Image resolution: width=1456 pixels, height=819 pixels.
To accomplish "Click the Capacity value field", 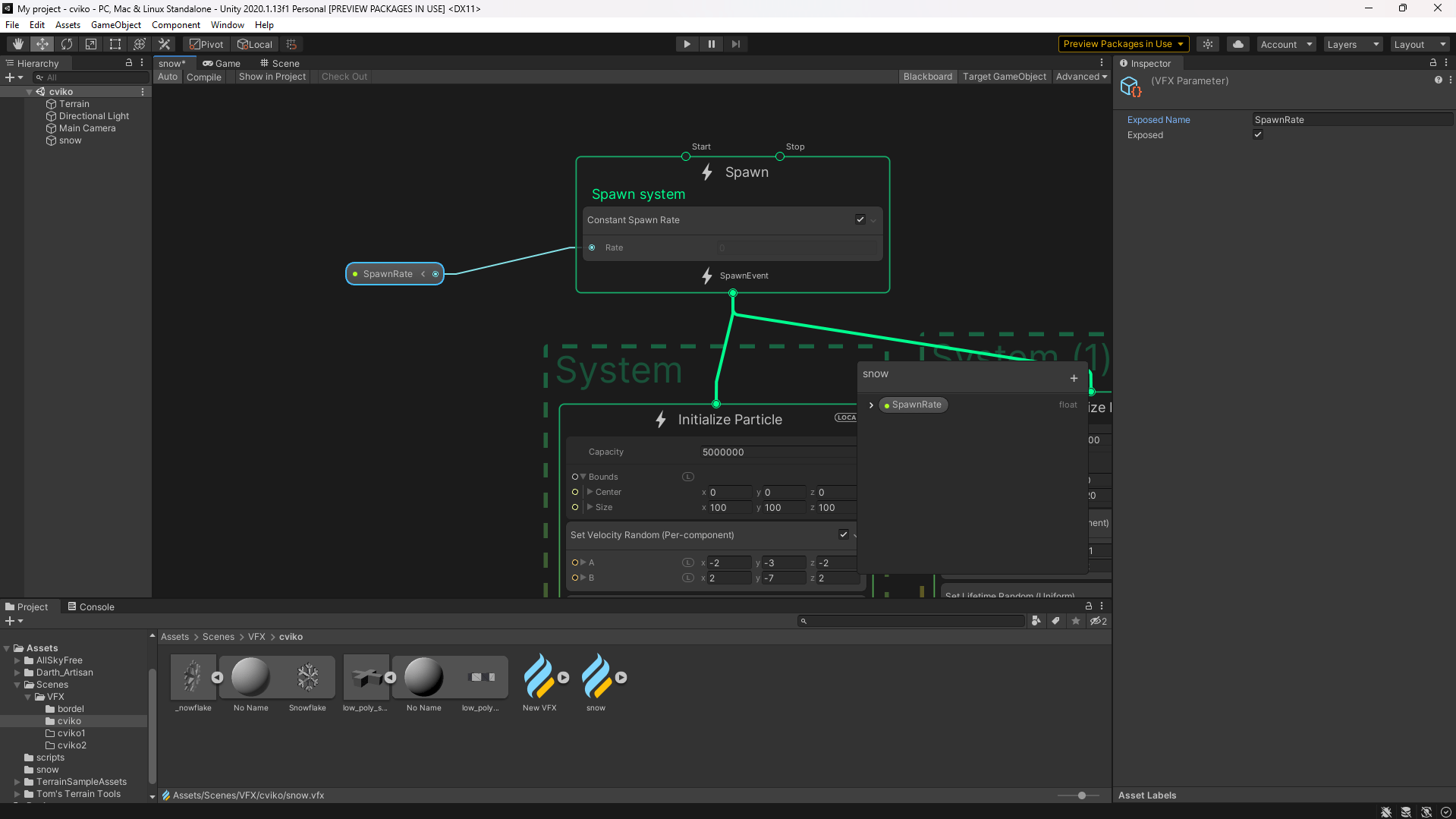I will point(777,452).
